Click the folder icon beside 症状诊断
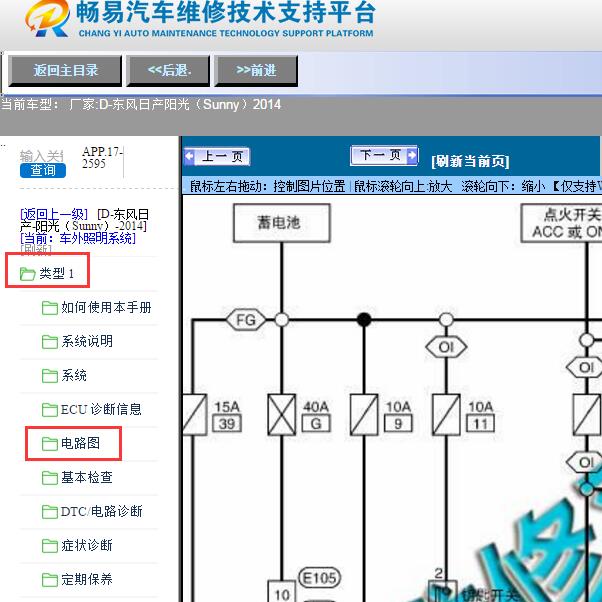The image size is (602, 602). pos(50,546)
